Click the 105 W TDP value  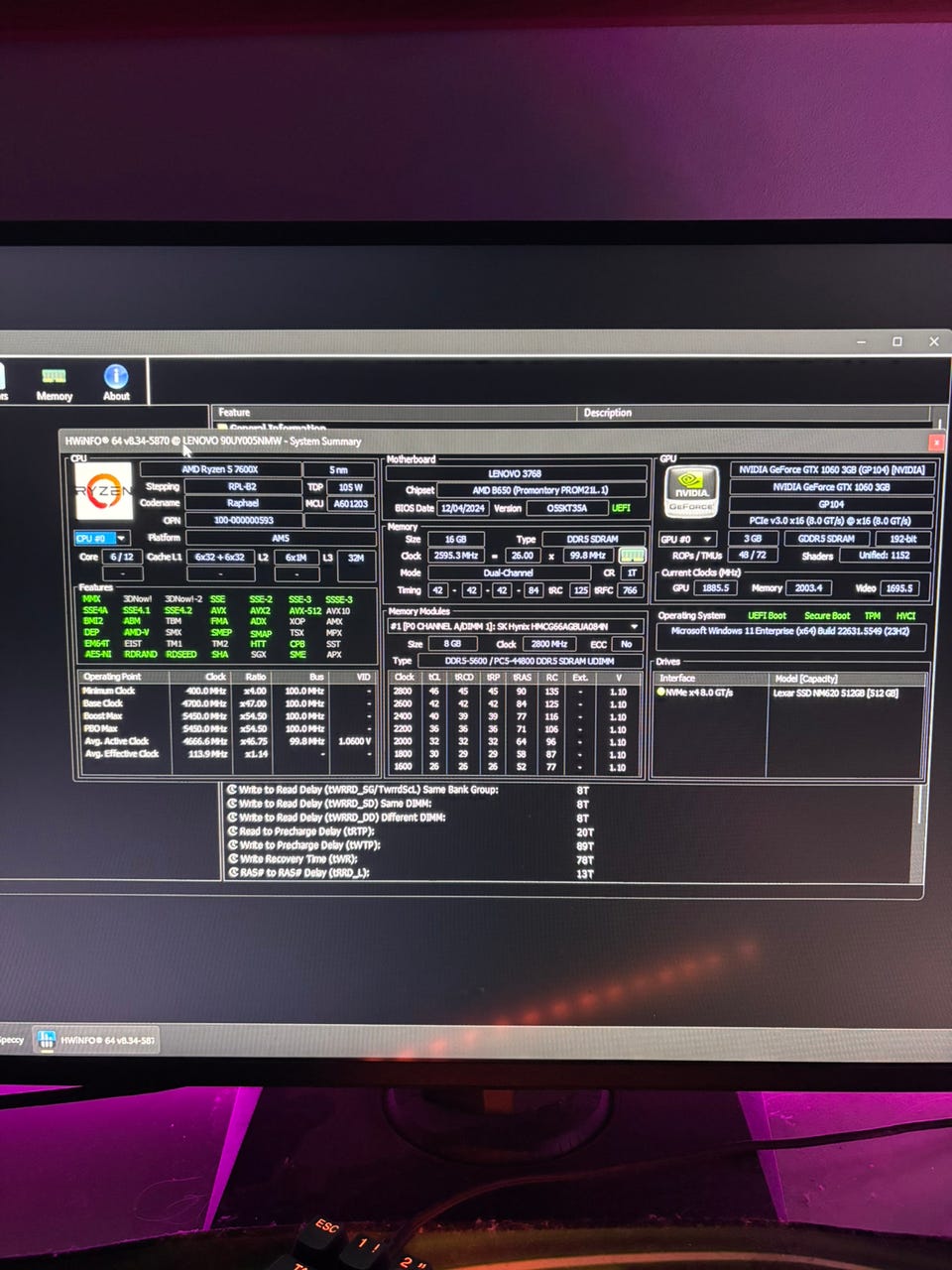pyautogui.click(x=351, y=487)
